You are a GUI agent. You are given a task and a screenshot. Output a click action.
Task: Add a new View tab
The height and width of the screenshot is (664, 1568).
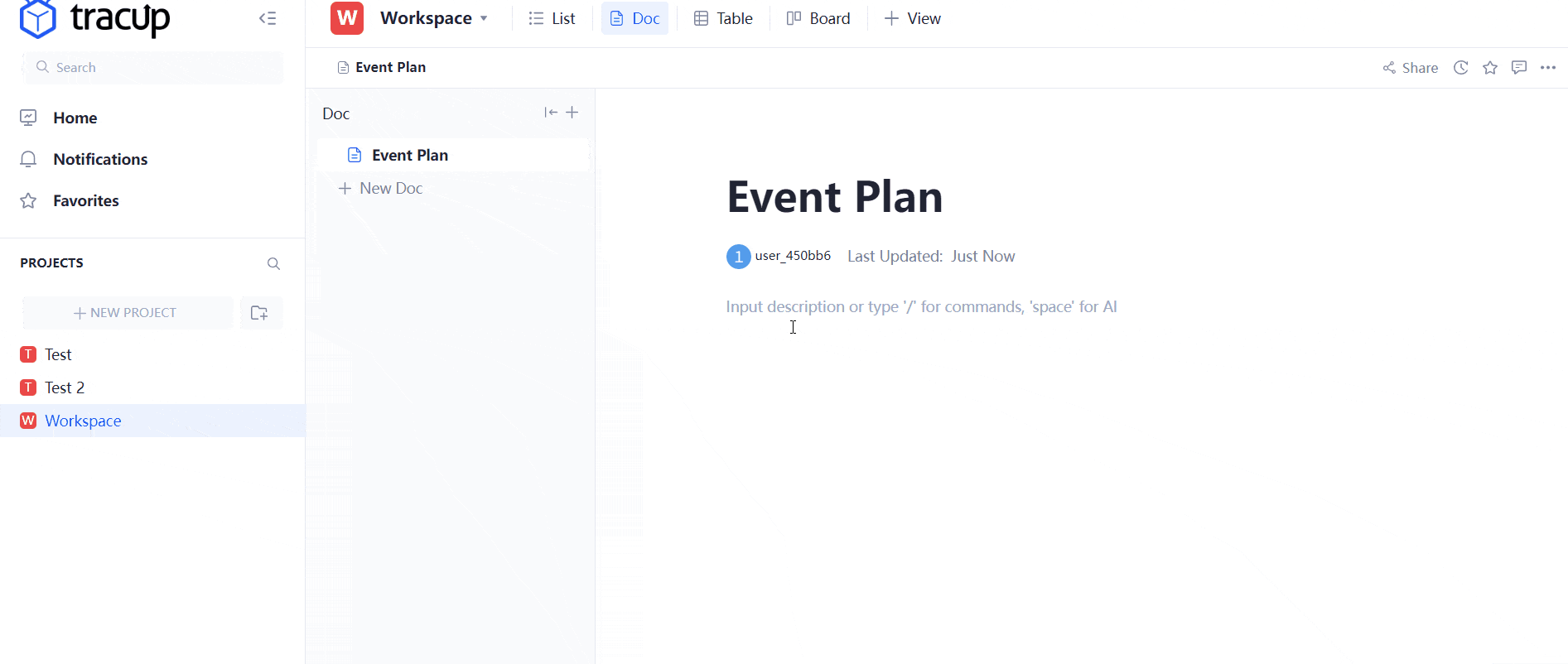(913, 18)
